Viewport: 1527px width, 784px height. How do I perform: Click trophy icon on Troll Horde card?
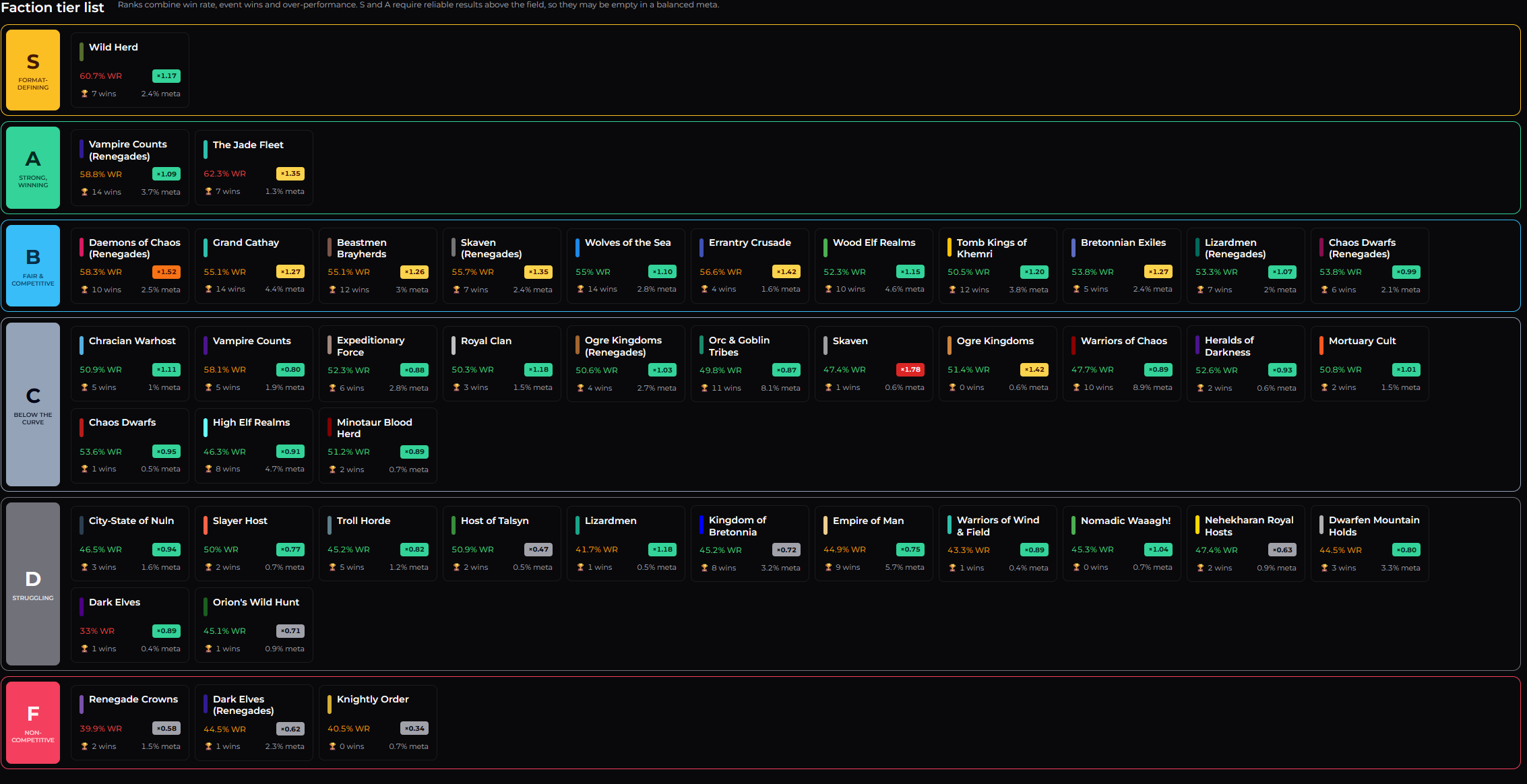click(x=332, y=567)
